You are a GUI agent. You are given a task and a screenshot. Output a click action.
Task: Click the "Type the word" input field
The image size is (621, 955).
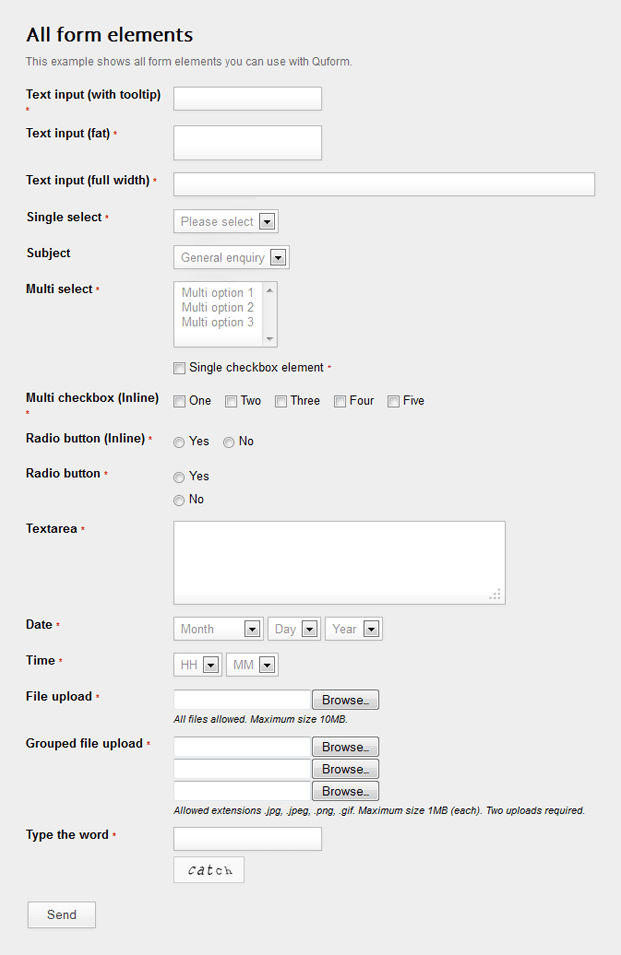246,838
